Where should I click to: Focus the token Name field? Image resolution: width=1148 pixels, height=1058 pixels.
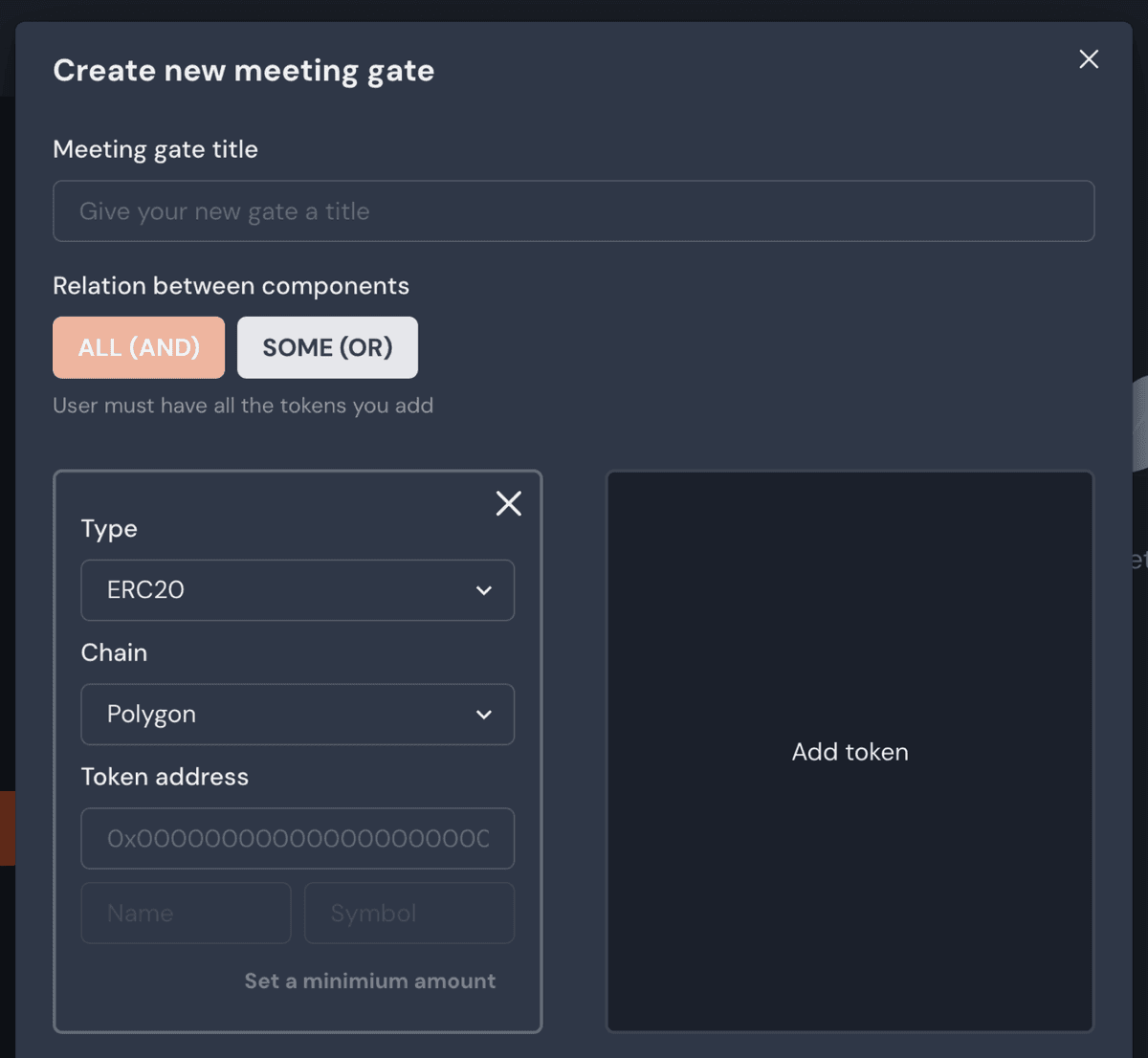pos(186,914)
